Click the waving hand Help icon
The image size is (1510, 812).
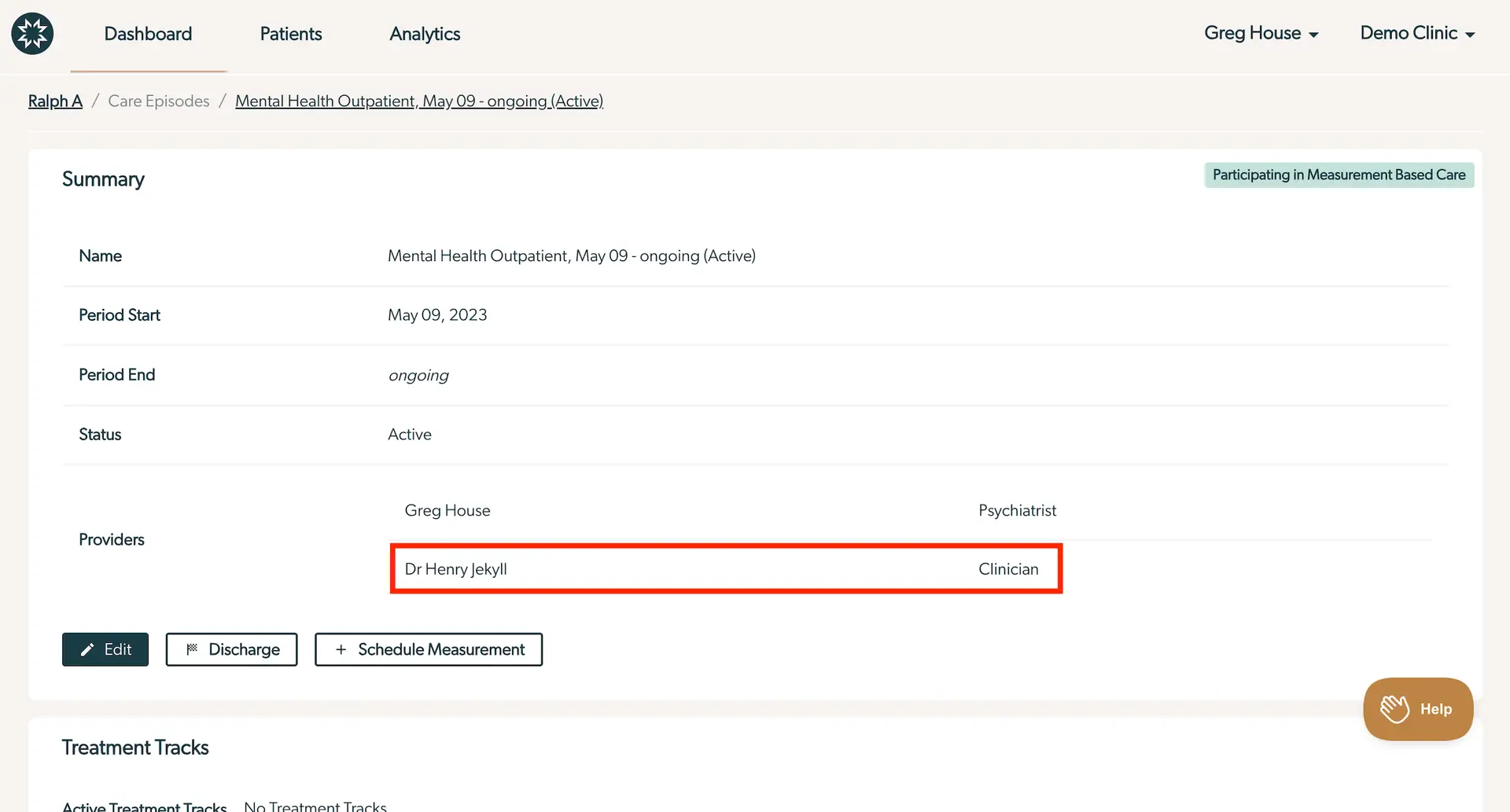click(1394, 708)
